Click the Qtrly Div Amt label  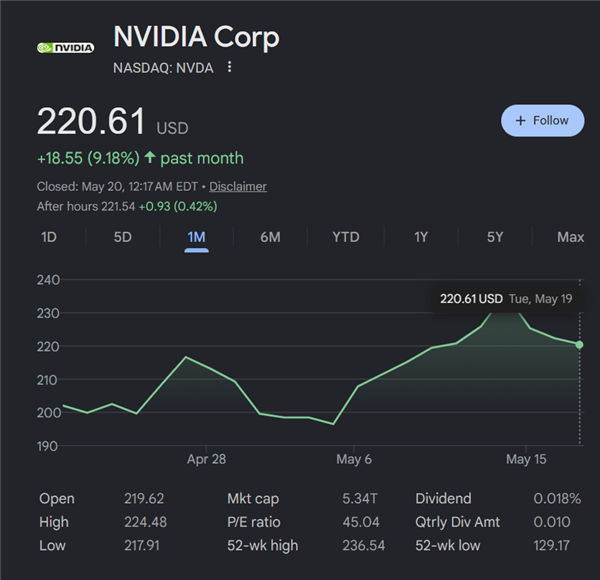coord(457,522)
